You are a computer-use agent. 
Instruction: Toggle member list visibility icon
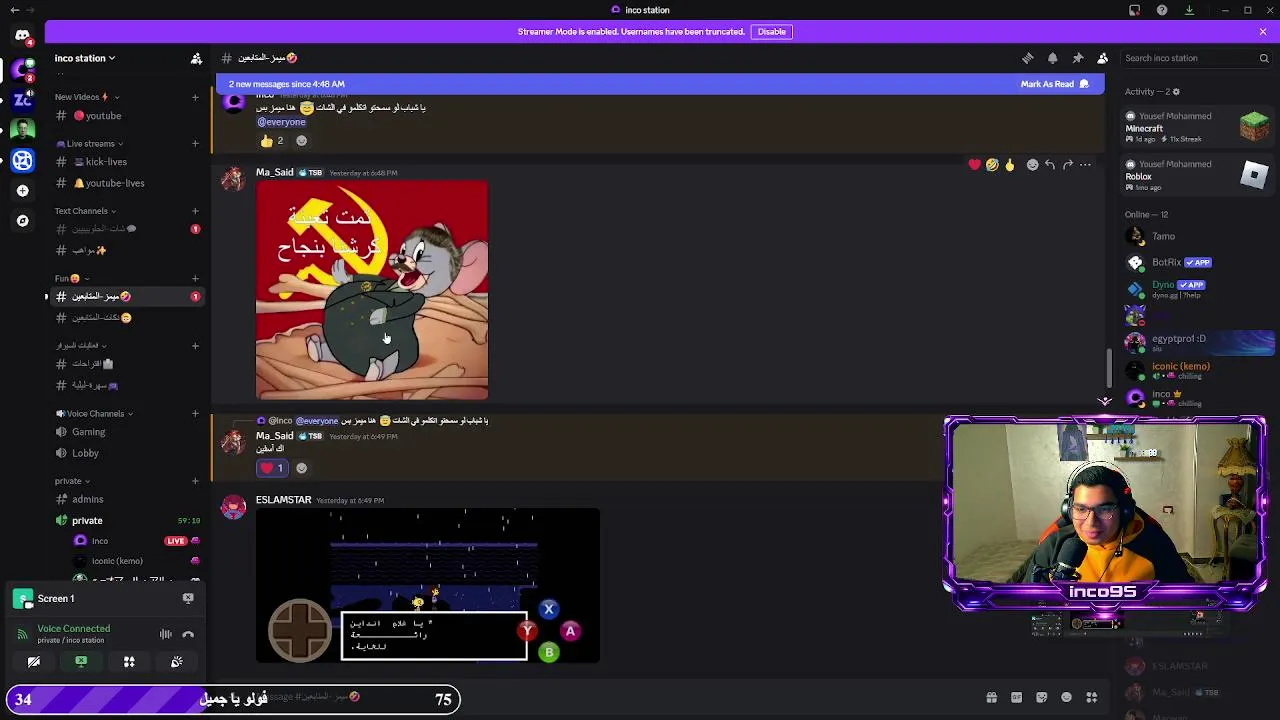pyautogui.click(x=1102, y=58)
